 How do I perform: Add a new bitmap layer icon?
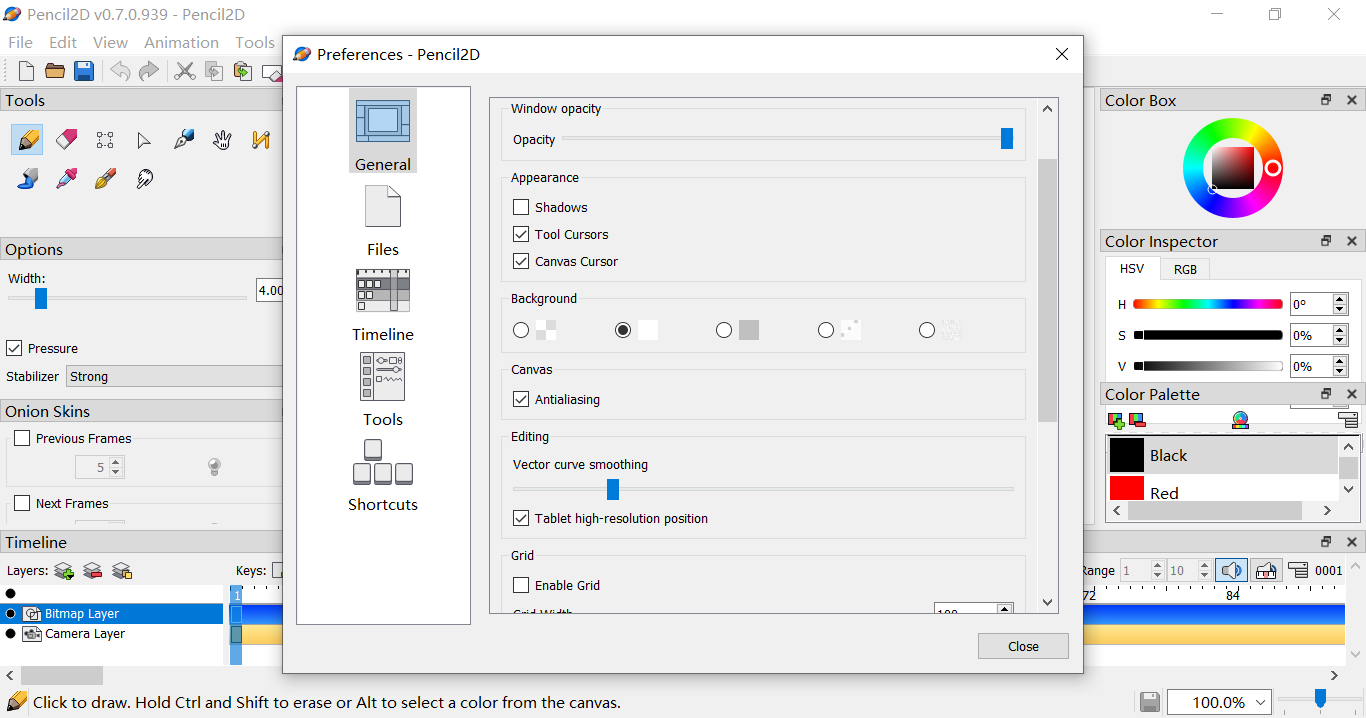point(64,571)
